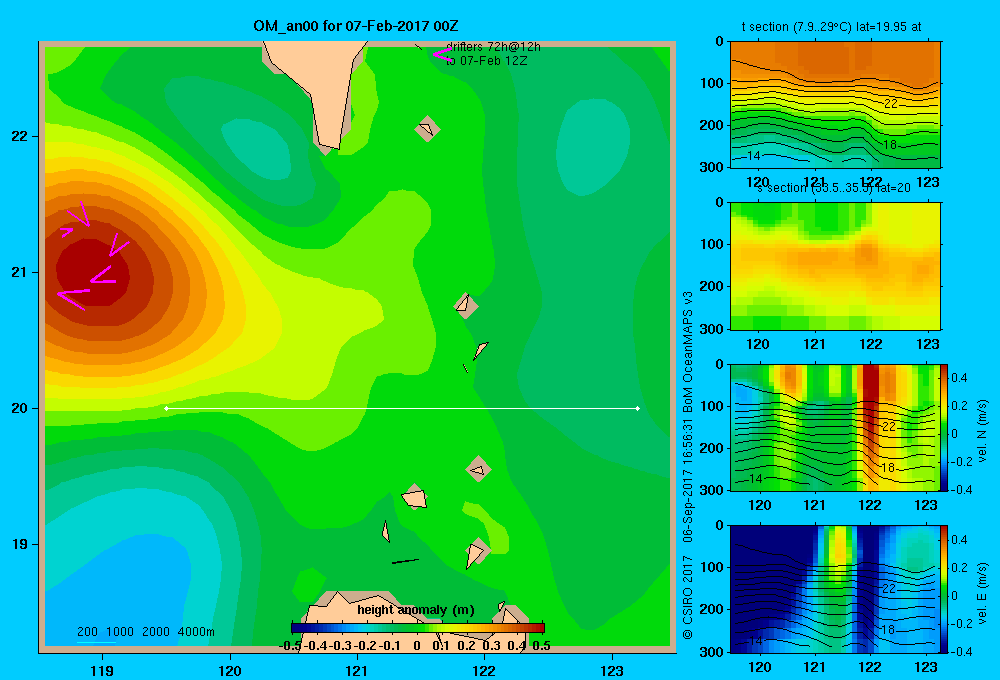This screenshot has width=1000, height=680.
Task: Click the "0.4" tick on the vel. N colorbar
Action: click(959, 378)
